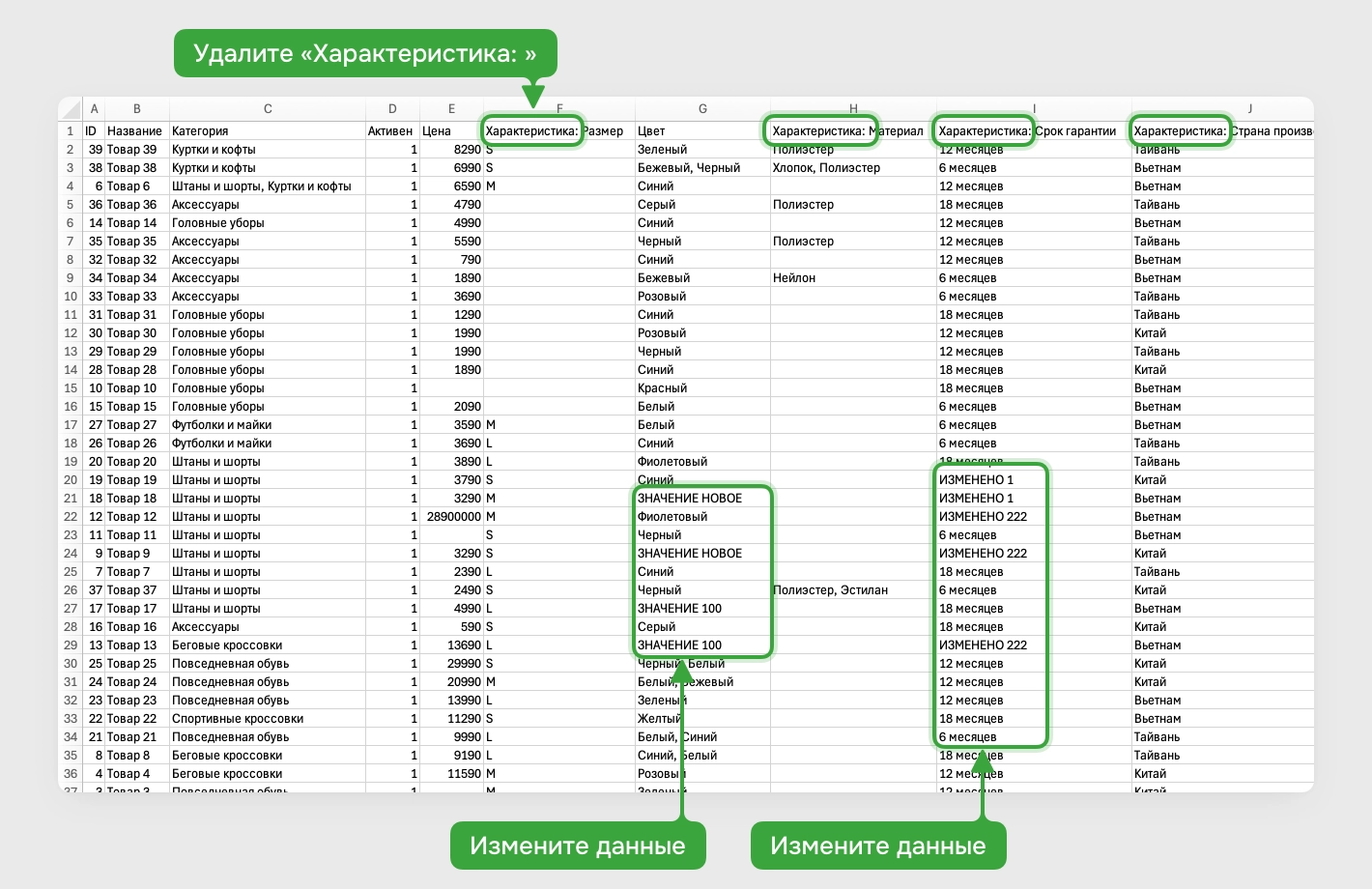Click the «Удалите «Характеристика: »» callout

click(x=364, y=53)
